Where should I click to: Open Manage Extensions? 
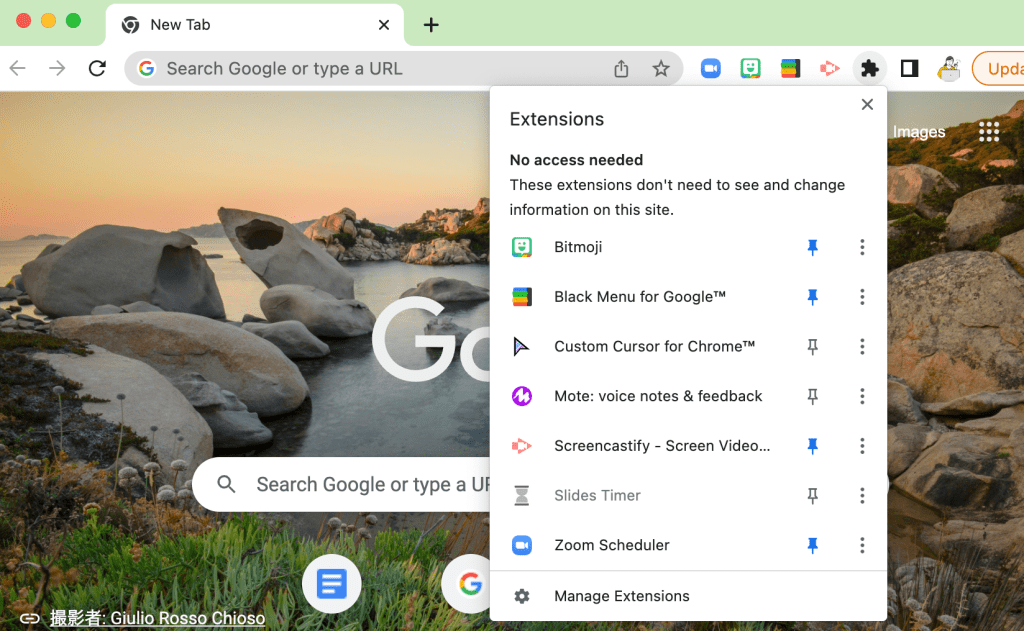pyautogui.click(x=621, y=595)
